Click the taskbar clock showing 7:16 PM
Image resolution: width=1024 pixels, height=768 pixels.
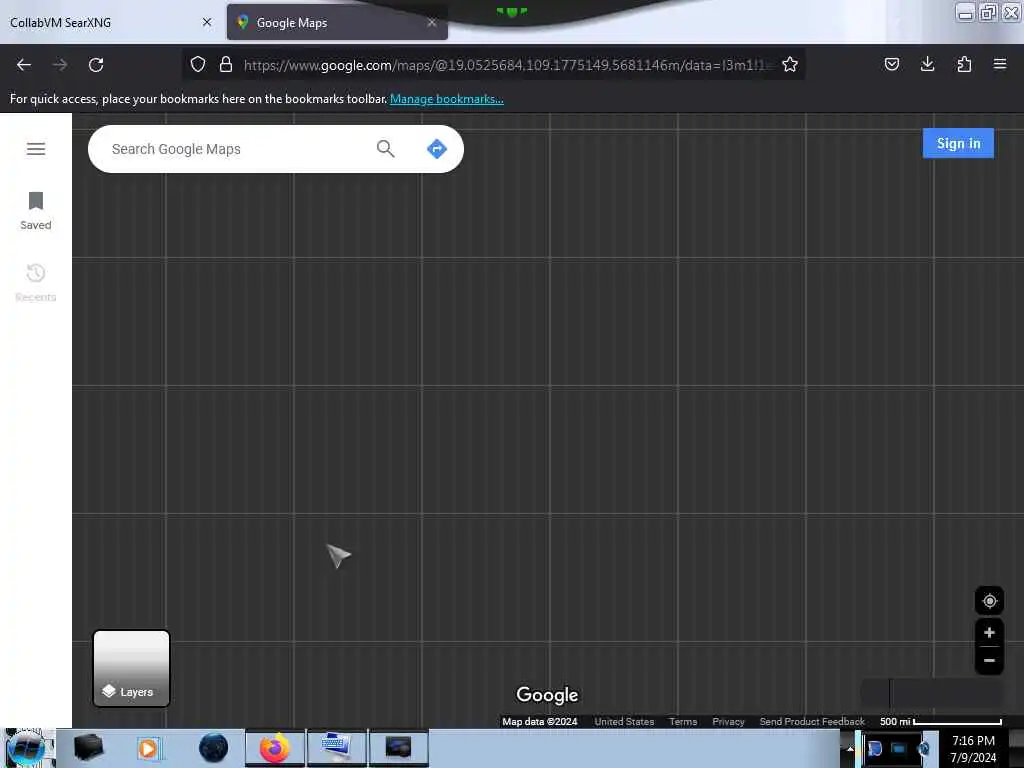tap(973, 748)
